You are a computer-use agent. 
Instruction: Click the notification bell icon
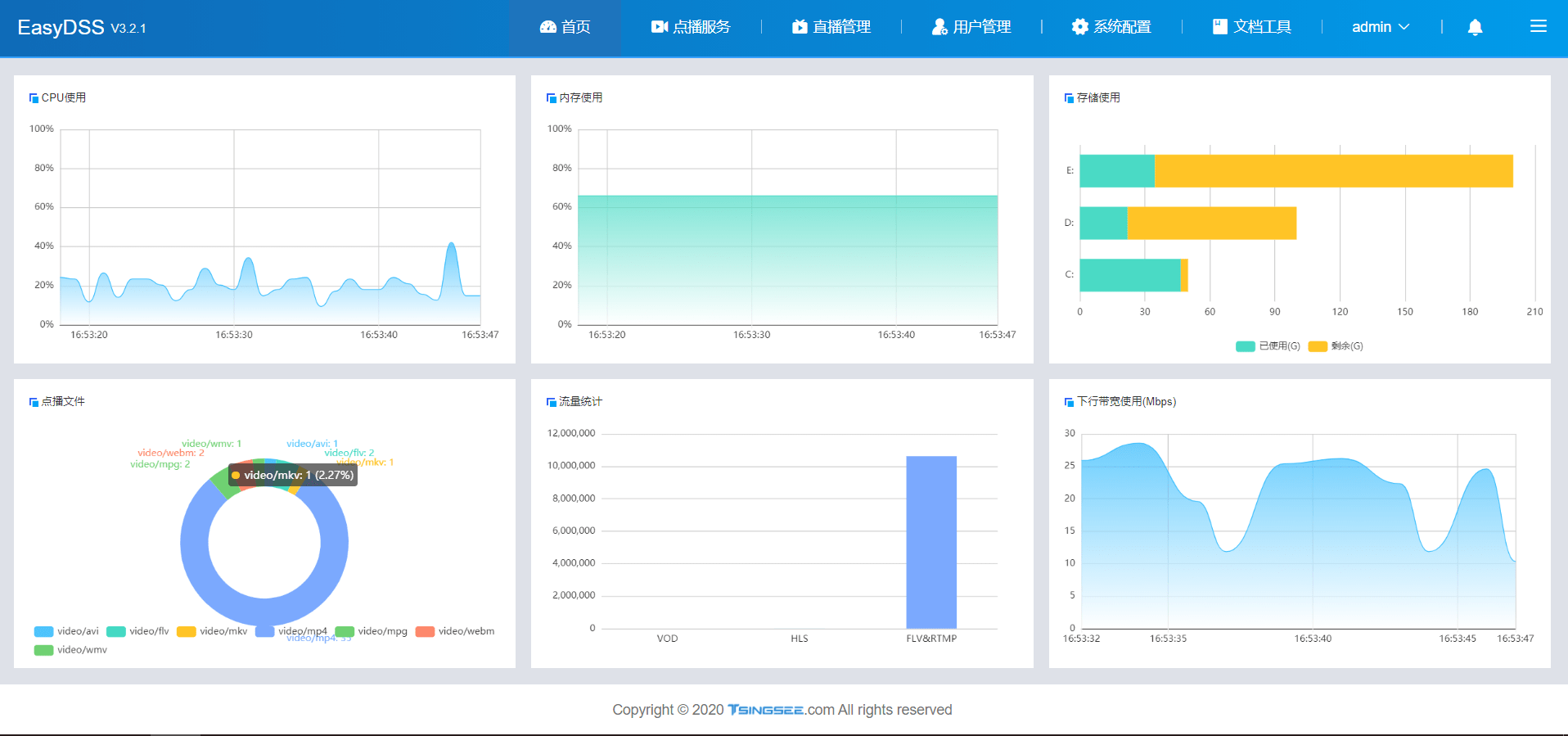tap(1475, 27)
